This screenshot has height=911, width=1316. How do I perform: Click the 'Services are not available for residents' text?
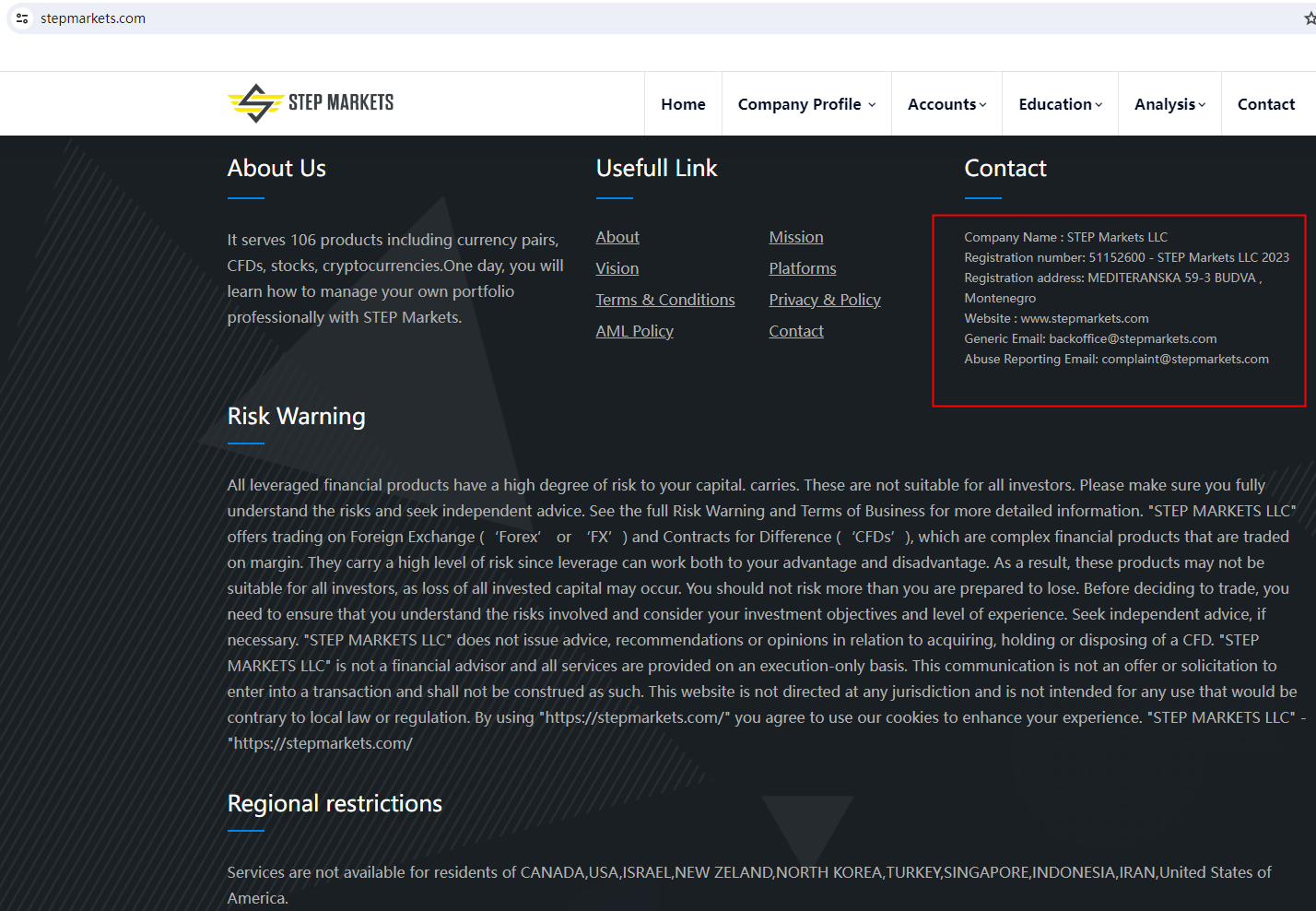(749, 885)
